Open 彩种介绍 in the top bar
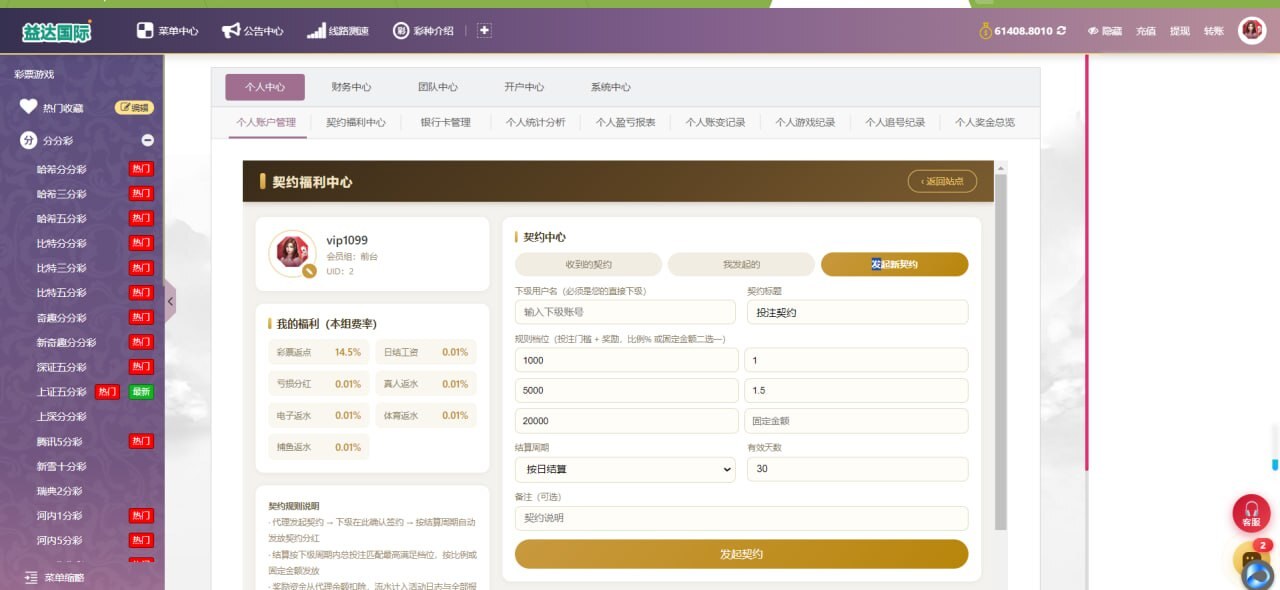 (423, 31)
